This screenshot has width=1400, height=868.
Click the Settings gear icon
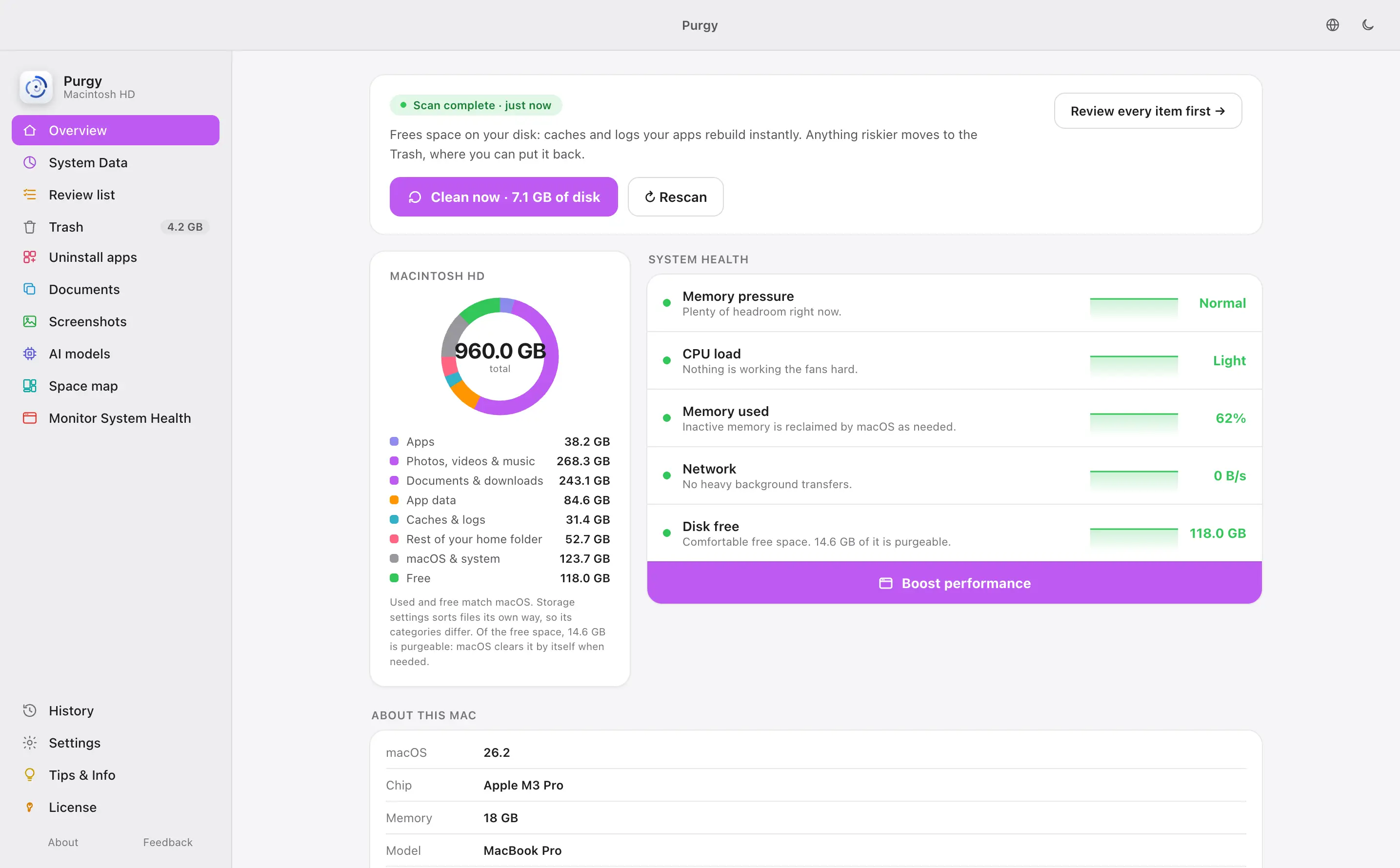pos(30,743)
